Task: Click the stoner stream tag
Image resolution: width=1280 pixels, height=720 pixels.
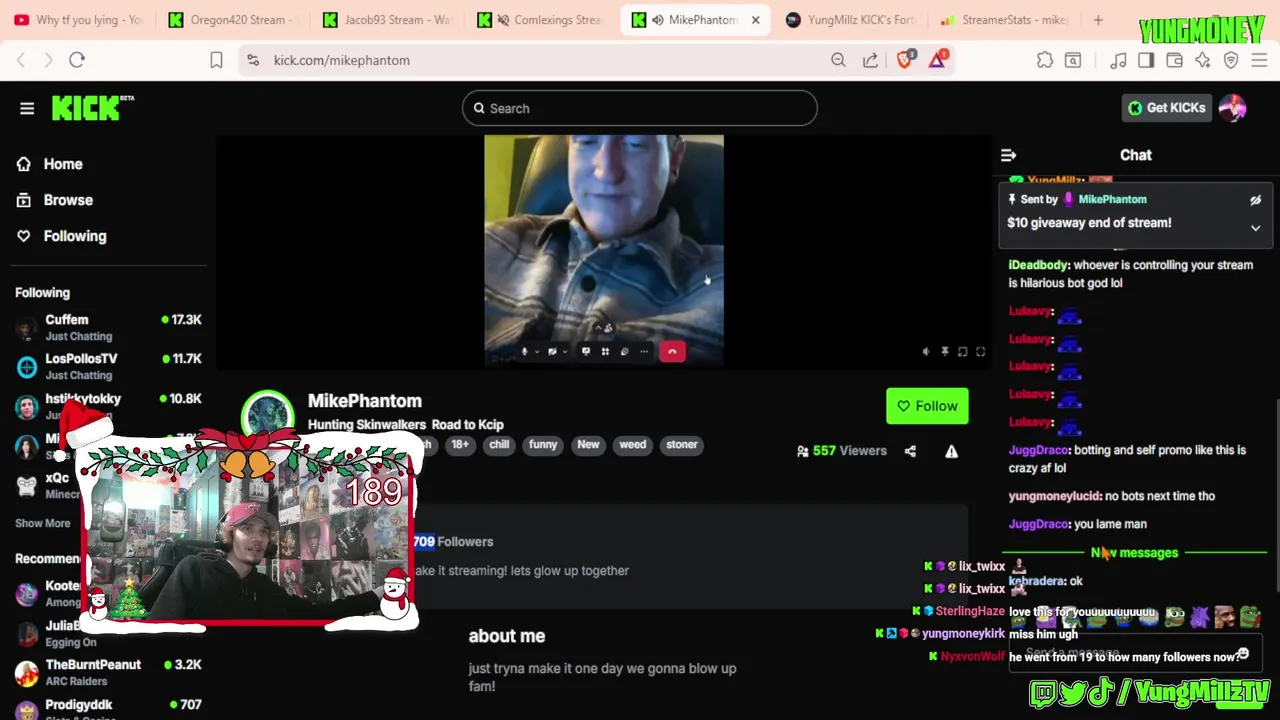Action: pos(682,445)
